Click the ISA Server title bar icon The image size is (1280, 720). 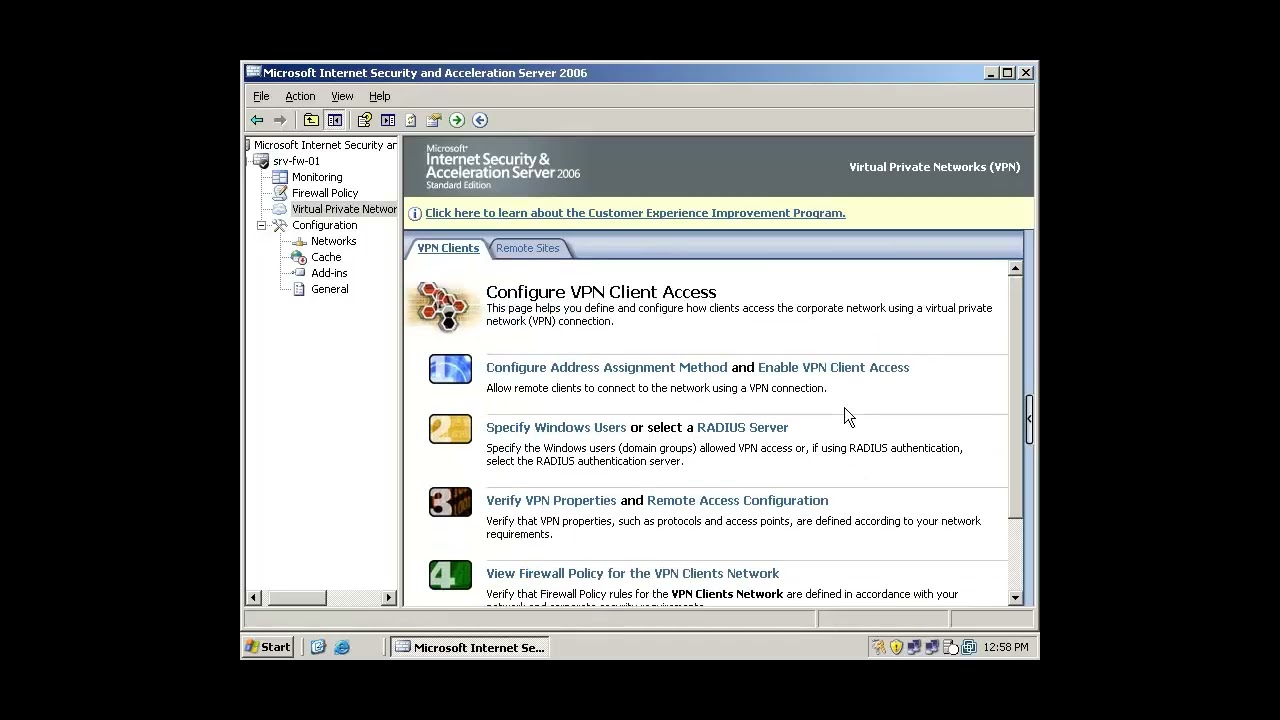[254, 72]
